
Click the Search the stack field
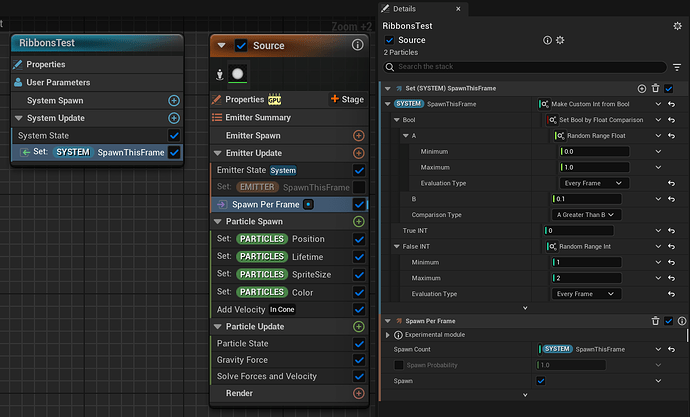tap(525, 67)
